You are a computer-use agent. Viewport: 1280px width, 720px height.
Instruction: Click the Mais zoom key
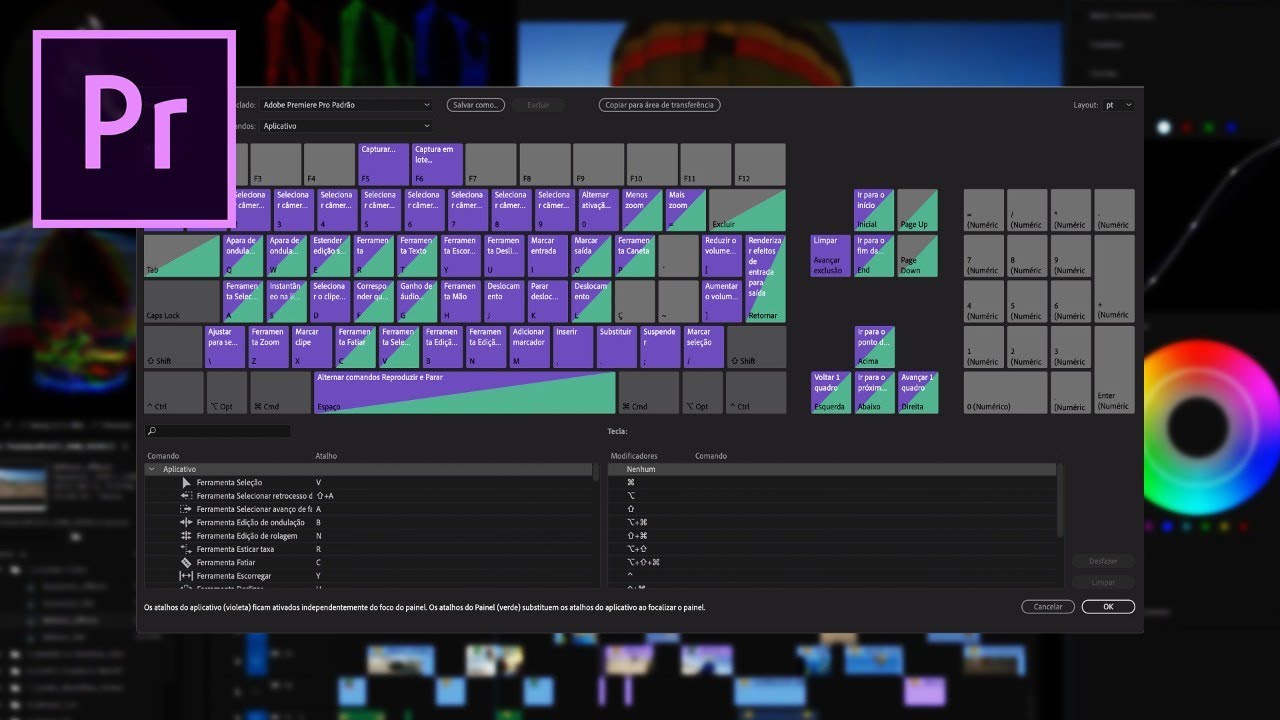[x=686, y=210]
